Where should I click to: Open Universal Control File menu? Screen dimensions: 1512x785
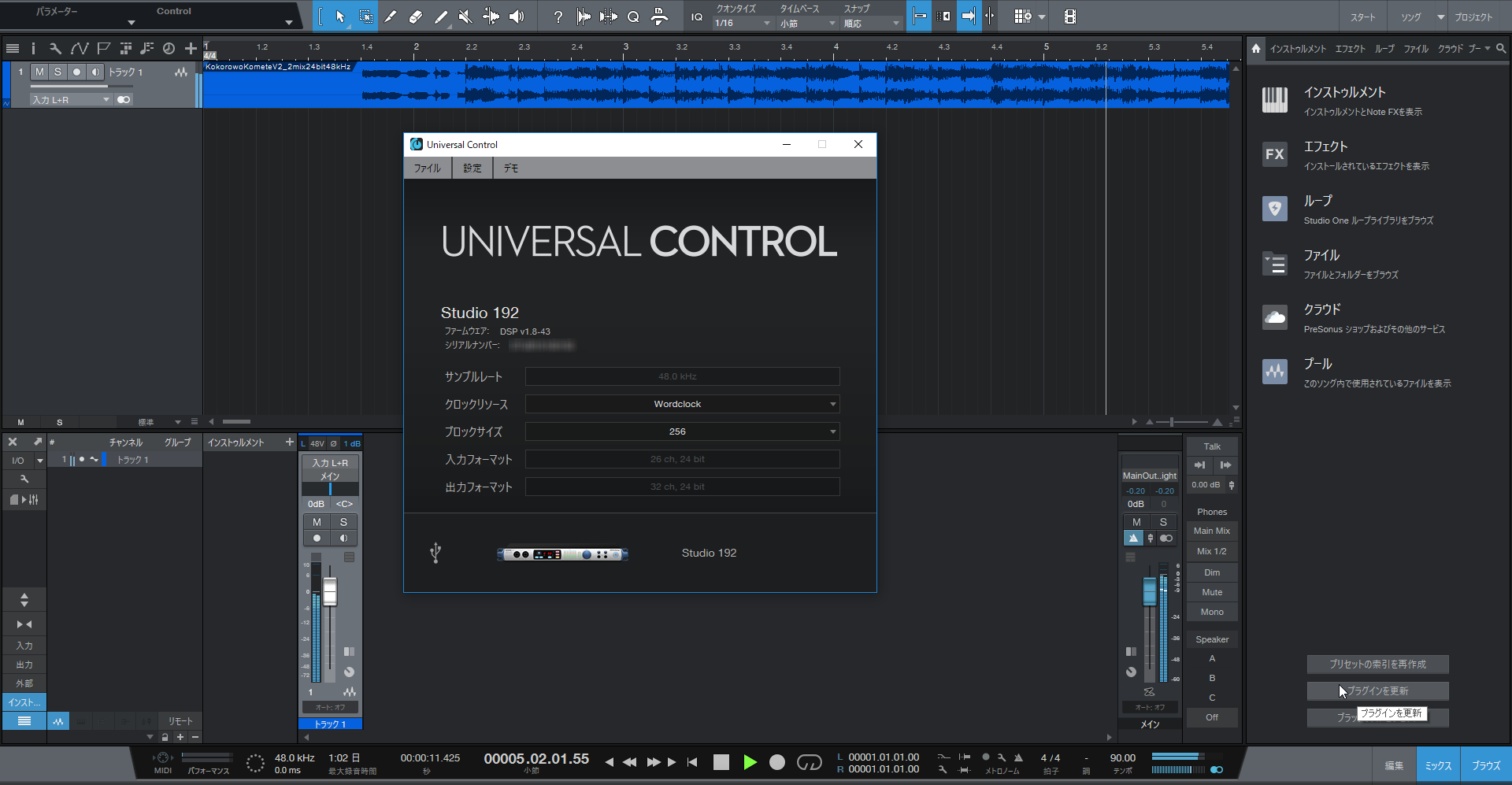pyautogui.click(x=428, y=168)
